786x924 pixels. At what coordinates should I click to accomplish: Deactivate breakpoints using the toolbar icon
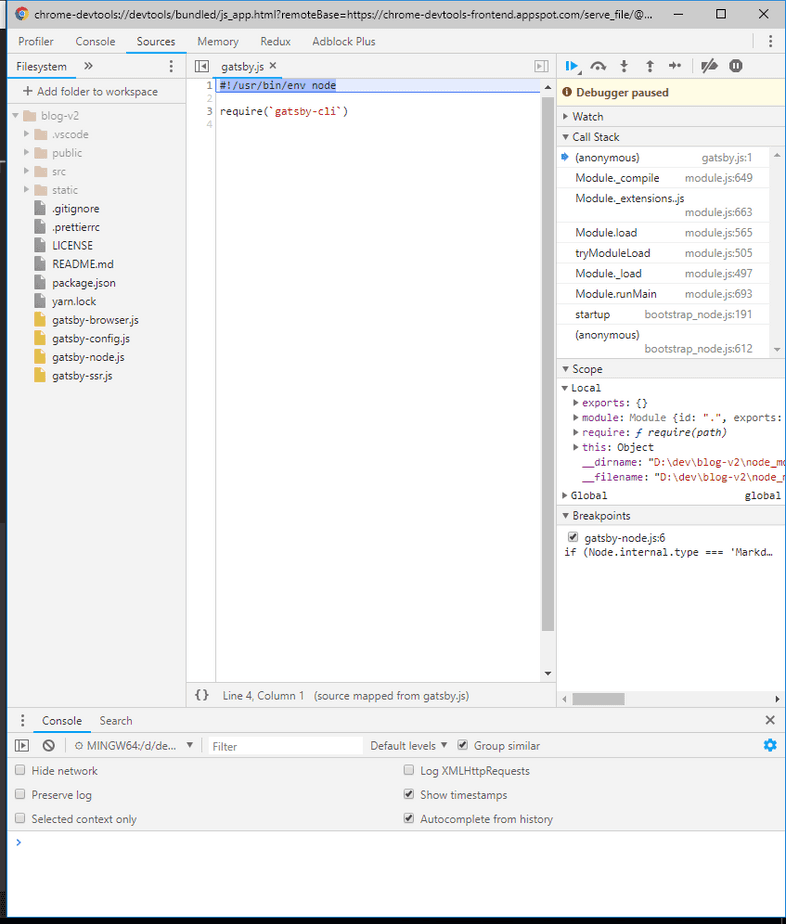point(709,66)
